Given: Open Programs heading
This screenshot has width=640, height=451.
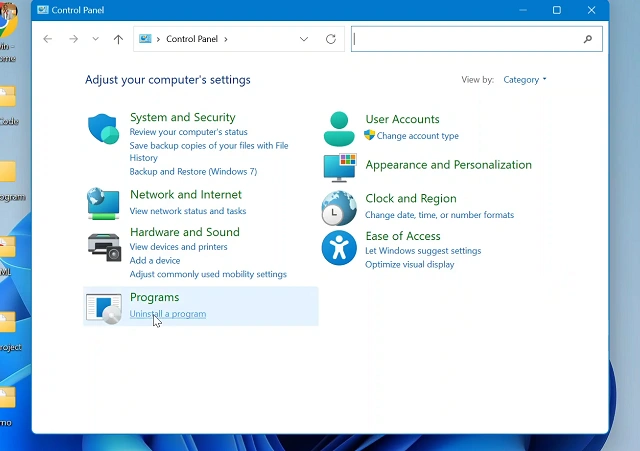Looking at the screenshot, I should click(x=154, y=297).
